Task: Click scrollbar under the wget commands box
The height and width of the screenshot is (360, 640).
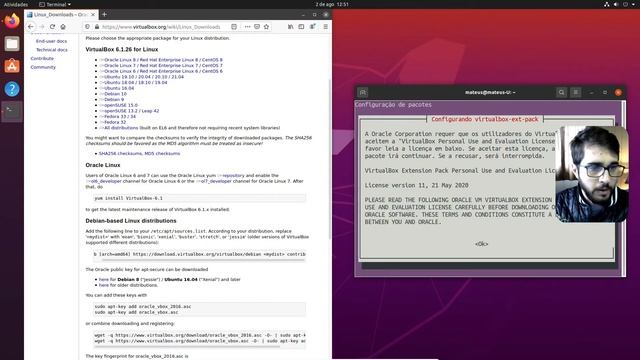Action: point(188,347)
